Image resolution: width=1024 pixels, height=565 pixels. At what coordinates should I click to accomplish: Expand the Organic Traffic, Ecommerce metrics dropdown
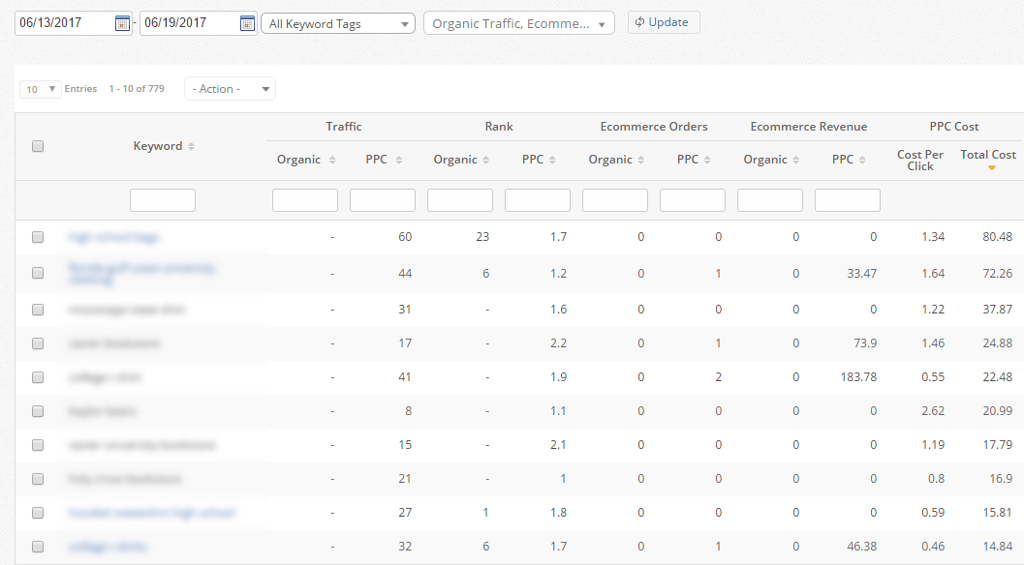click(519, 24)
